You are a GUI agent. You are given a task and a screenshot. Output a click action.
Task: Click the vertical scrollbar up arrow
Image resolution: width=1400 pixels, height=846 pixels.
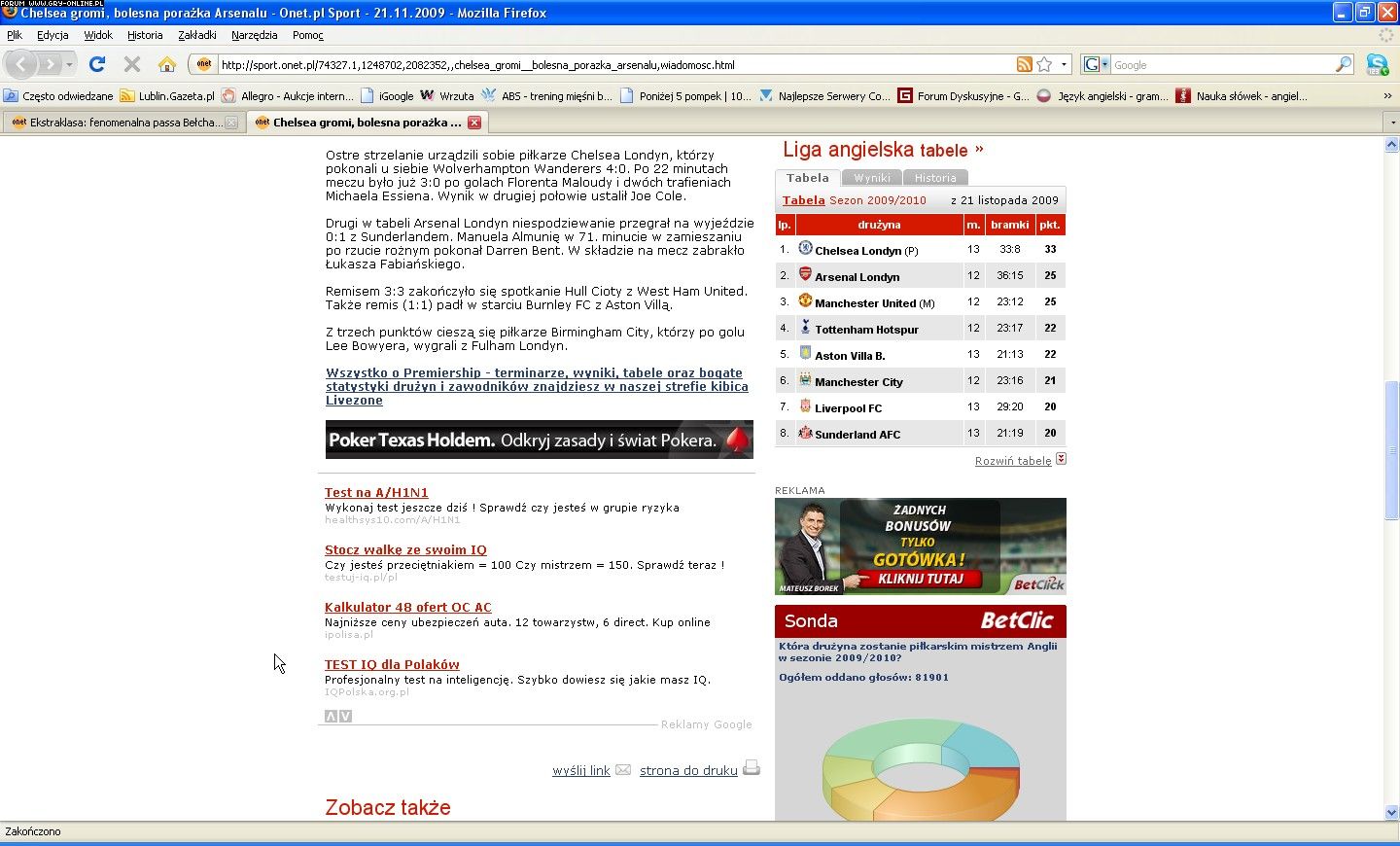[x=1391, y=144]
